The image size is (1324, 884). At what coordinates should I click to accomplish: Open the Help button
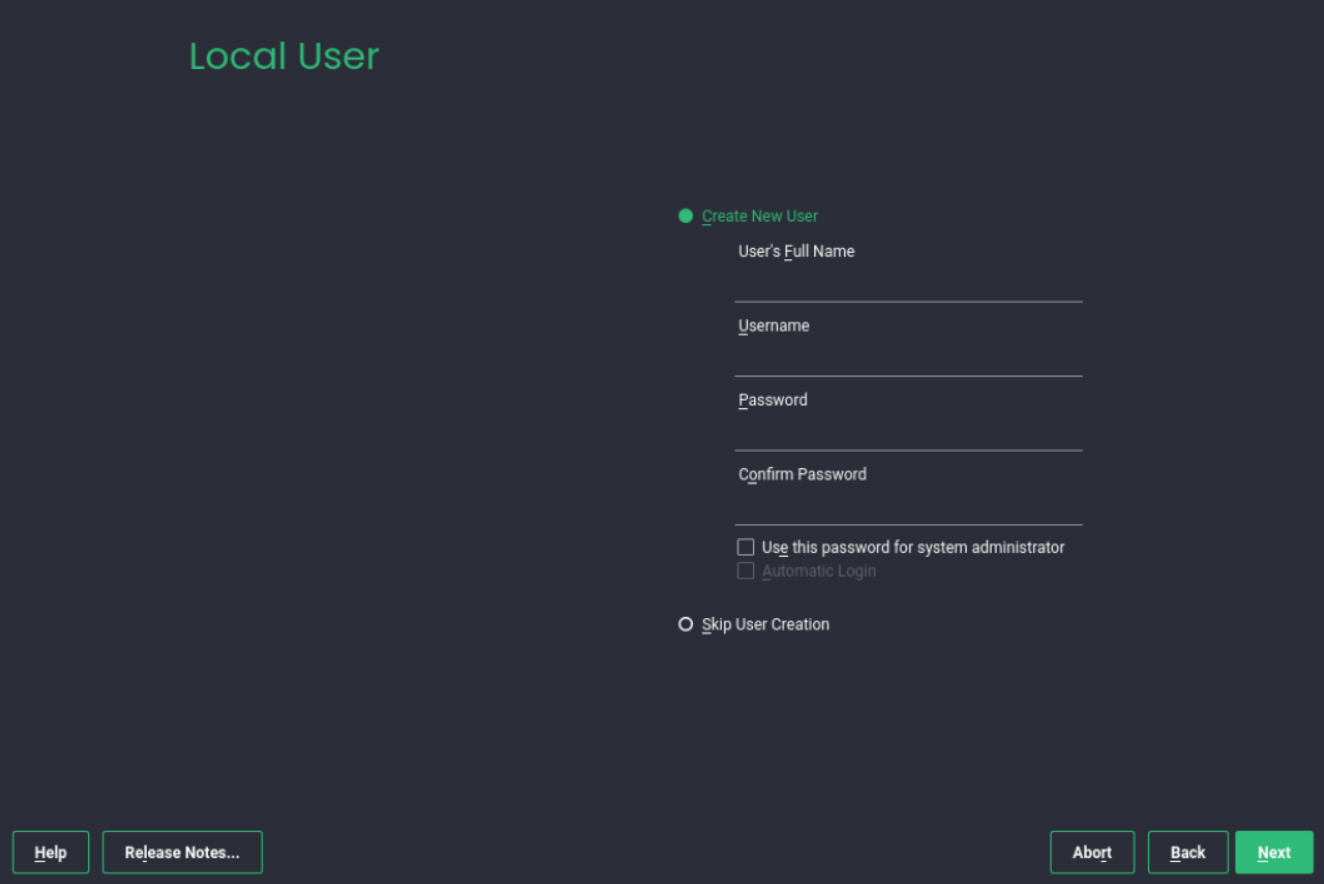coord(51,852)
